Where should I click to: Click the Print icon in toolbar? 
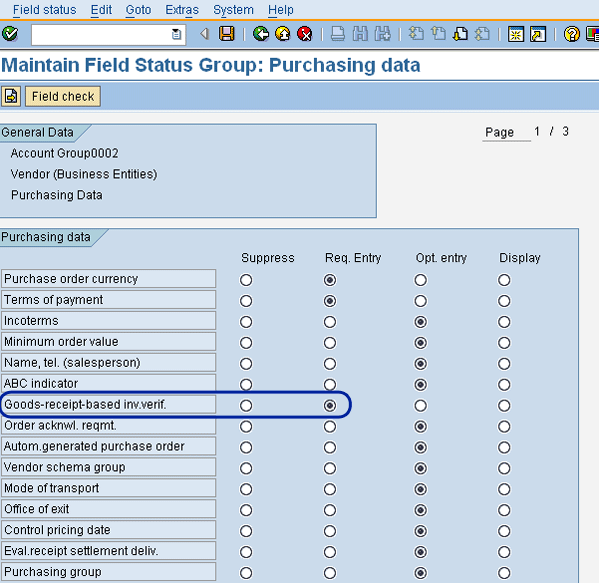coord(338,34)
